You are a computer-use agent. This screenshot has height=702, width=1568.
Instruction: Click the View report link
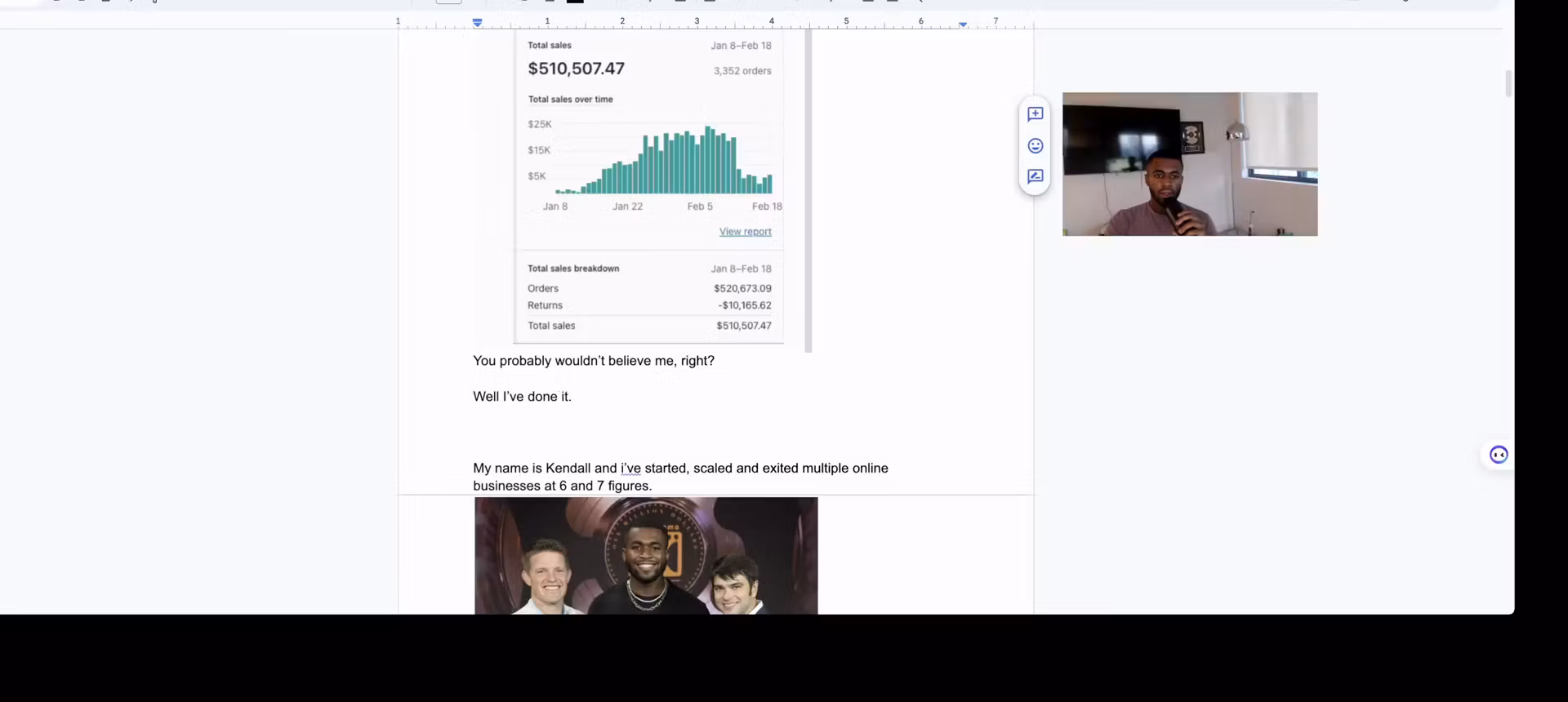pos(745,232)
